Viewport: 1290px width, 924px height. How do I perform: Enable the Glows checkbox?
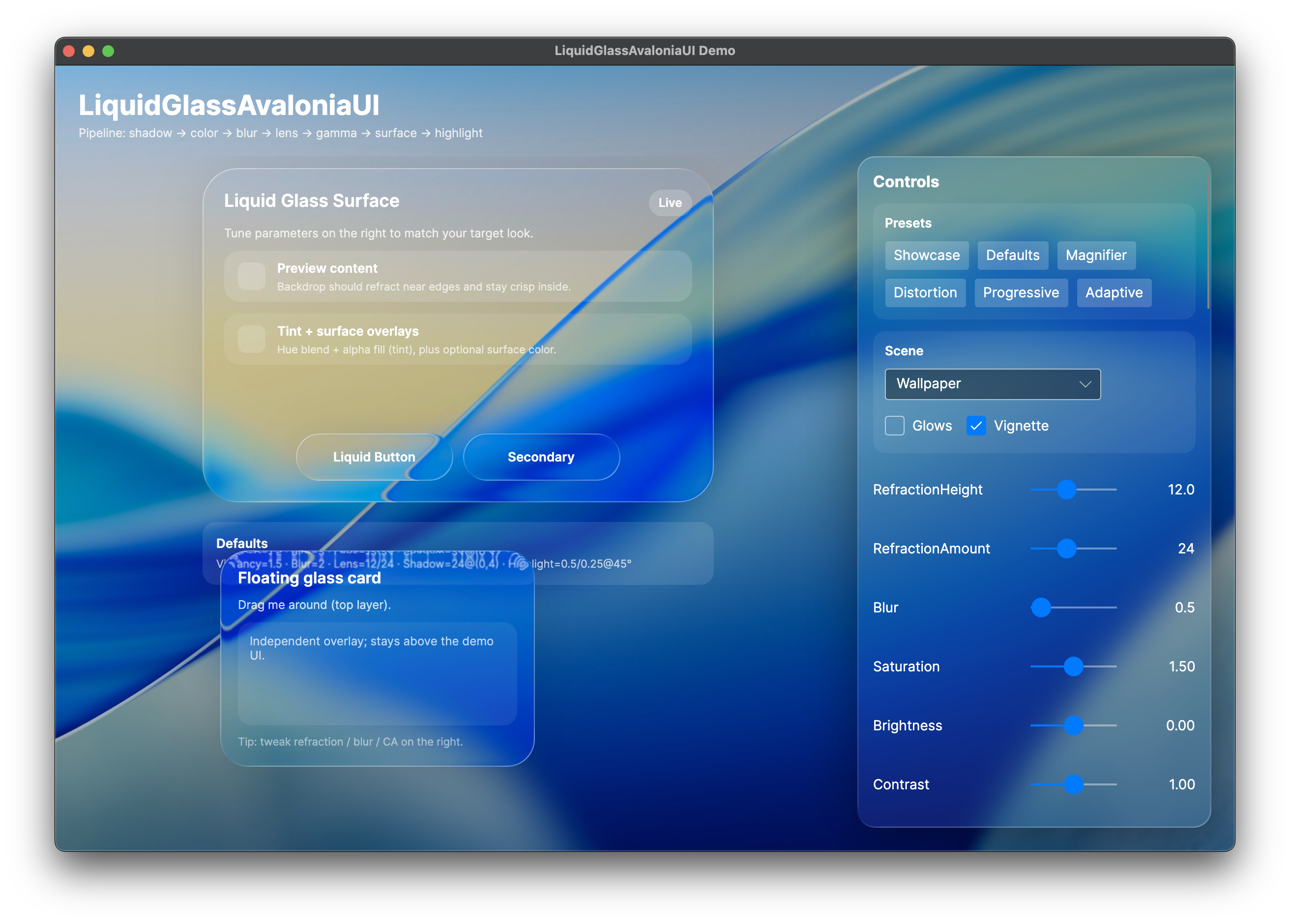pos(895,426)
